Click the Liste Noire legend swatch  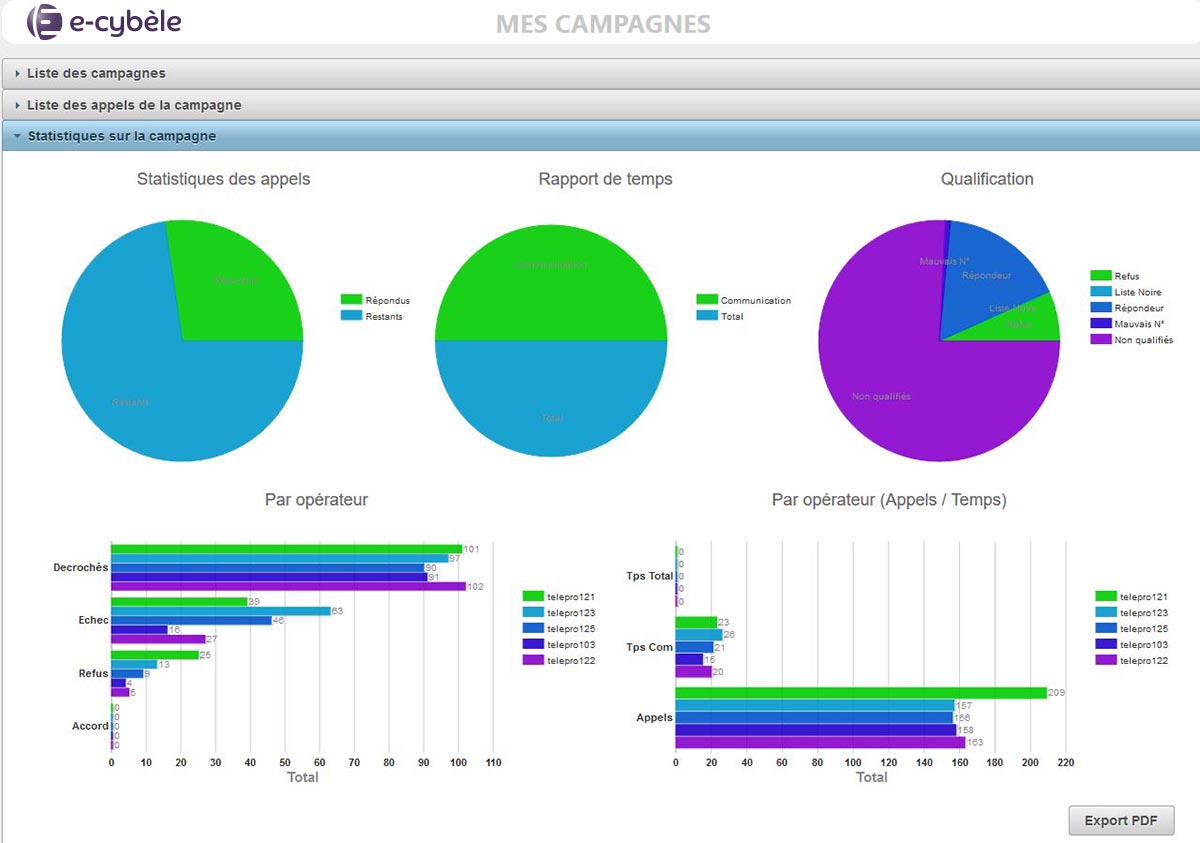click(1100, 292)
